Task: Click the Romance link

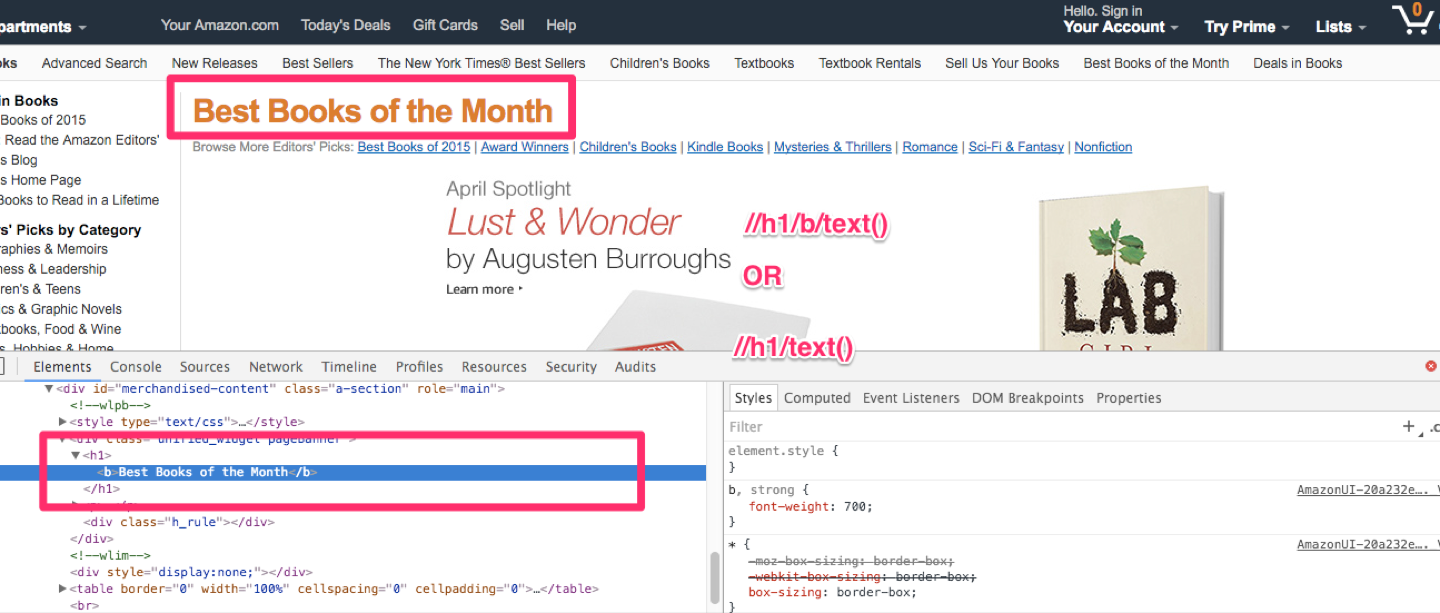Action: pyautogui.click(x=930, y=147)
